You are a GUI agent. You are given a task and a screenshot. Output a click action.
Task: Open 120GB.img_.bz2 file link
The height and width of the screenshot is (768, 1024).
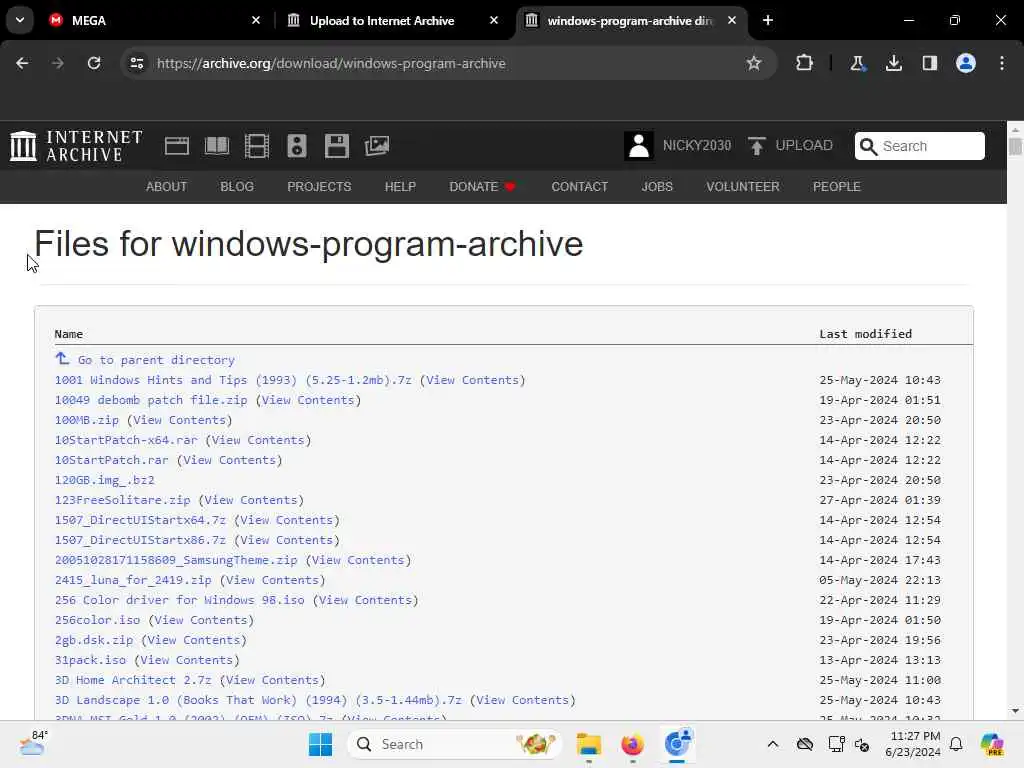(104, 480)
